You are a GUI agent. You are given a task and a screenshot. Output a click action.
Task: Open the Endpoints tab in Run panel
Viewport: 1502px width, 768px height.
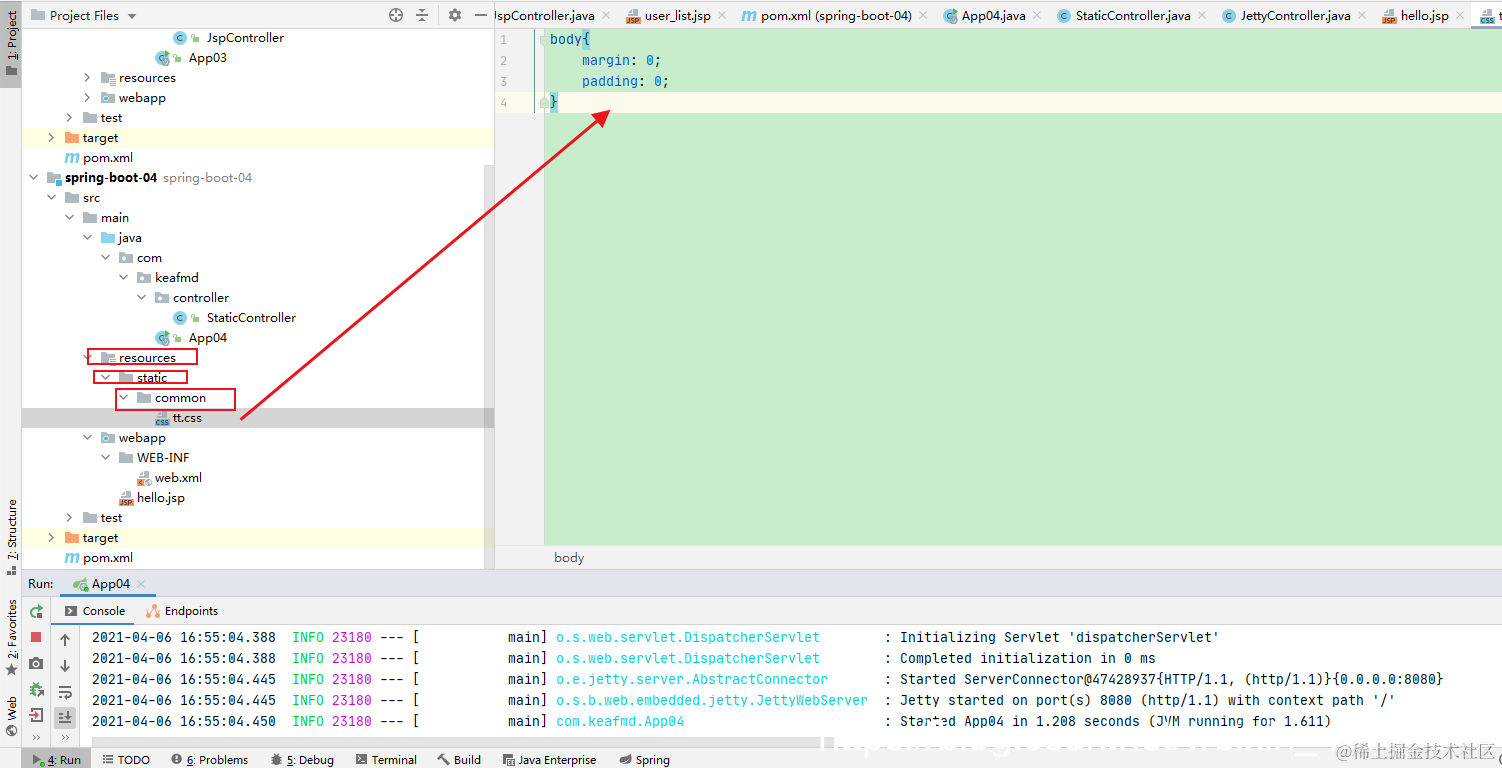(x=181, y=611)
